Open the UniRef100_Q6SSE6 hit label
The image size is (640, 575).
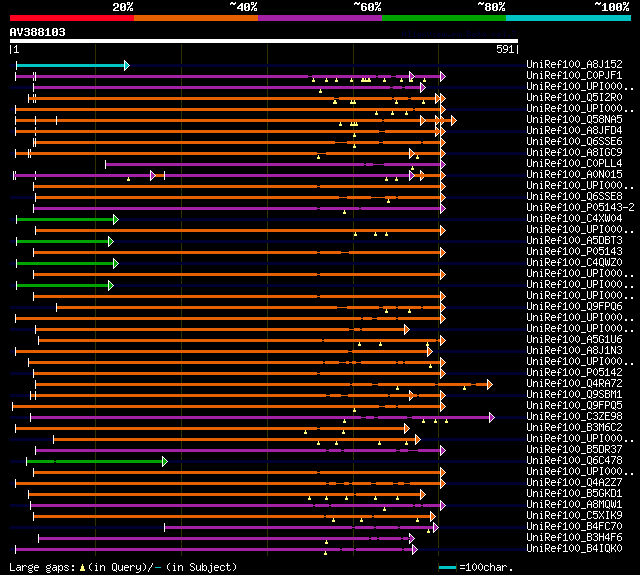574,141
